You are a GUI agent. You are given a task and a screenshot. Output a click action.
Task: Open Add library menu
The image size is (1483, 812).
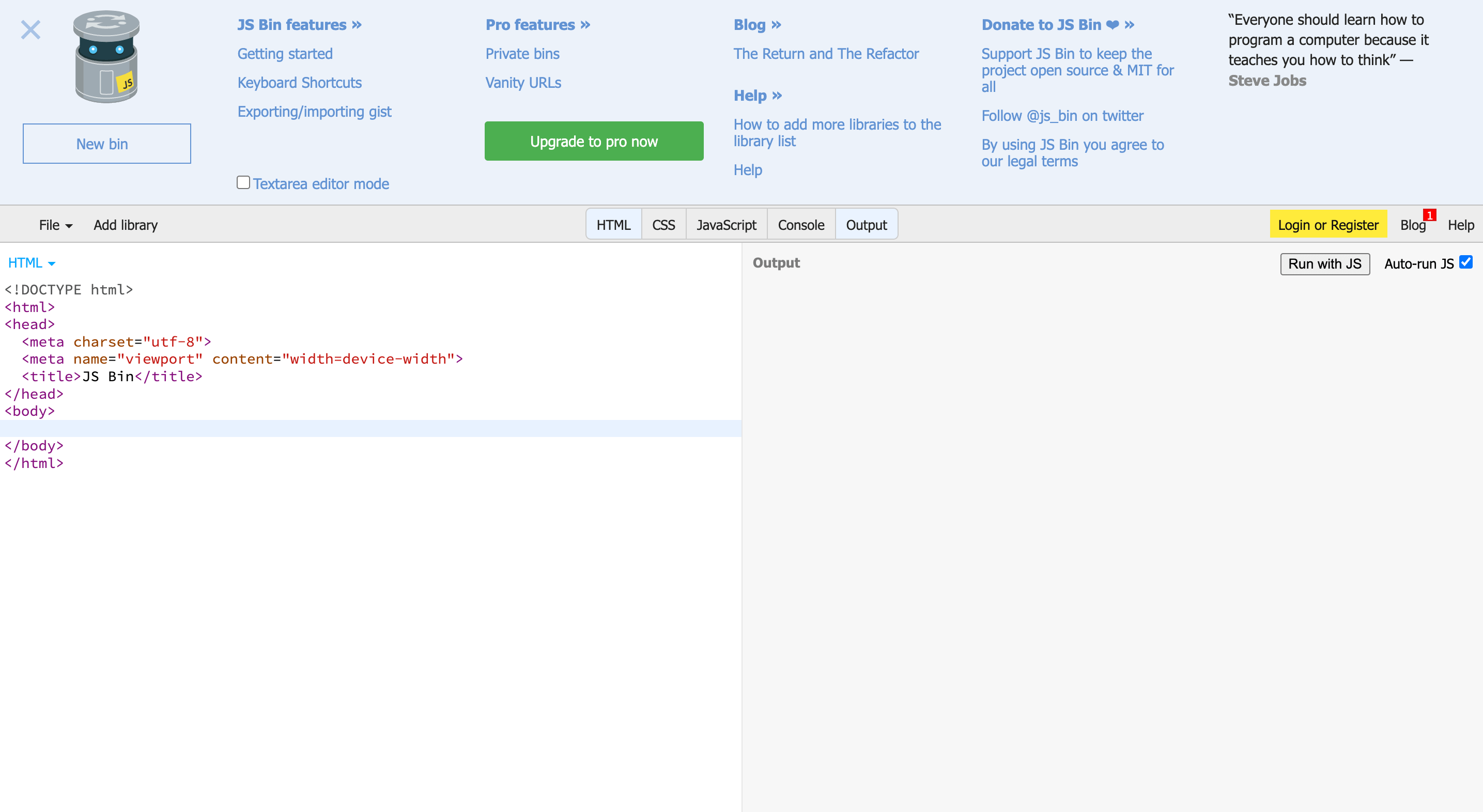tap(126, 225)
